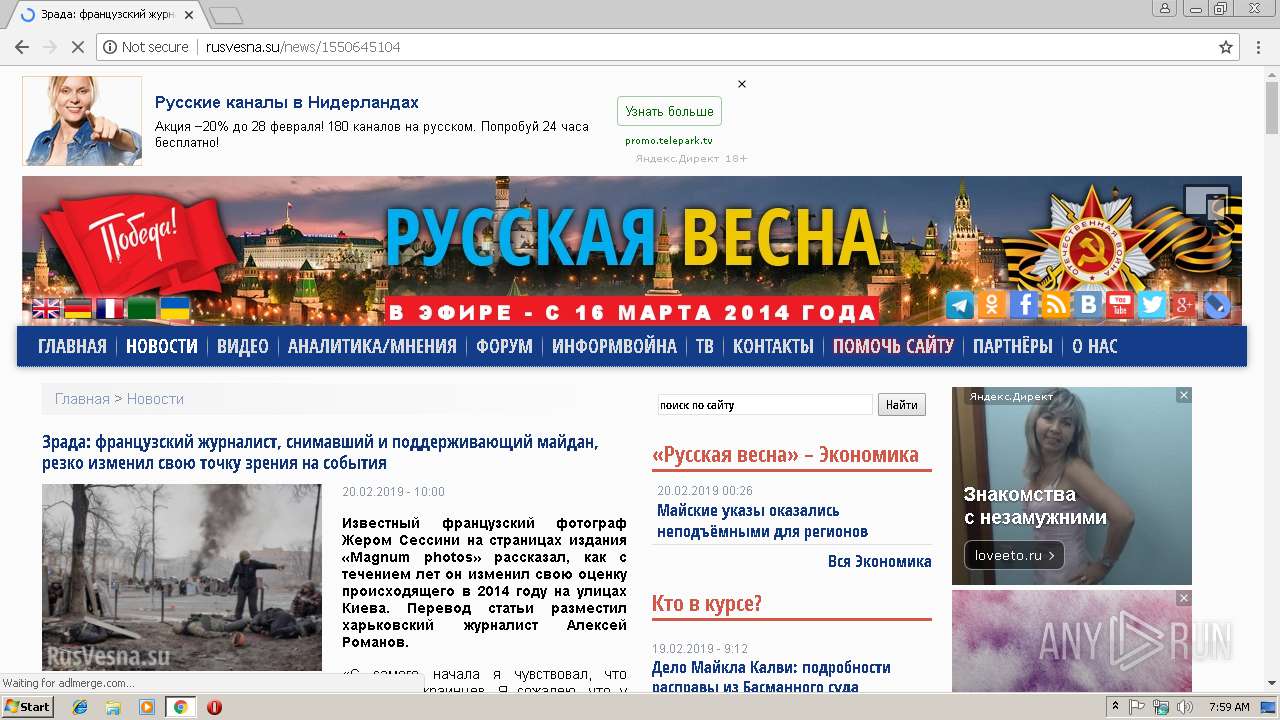This screenshot has height=720, width=1280.
Task: Click the taskbar clock showing 7:59 AM
Action: 1229,707
